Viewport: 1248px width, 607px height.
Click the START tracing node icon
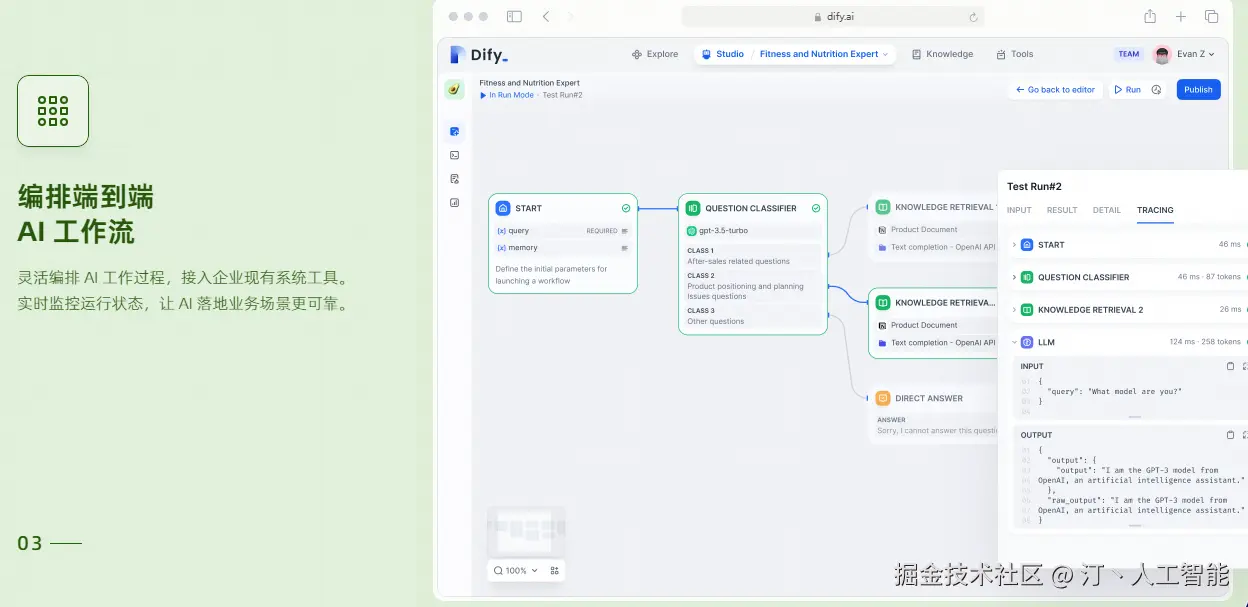[1027, 245]
